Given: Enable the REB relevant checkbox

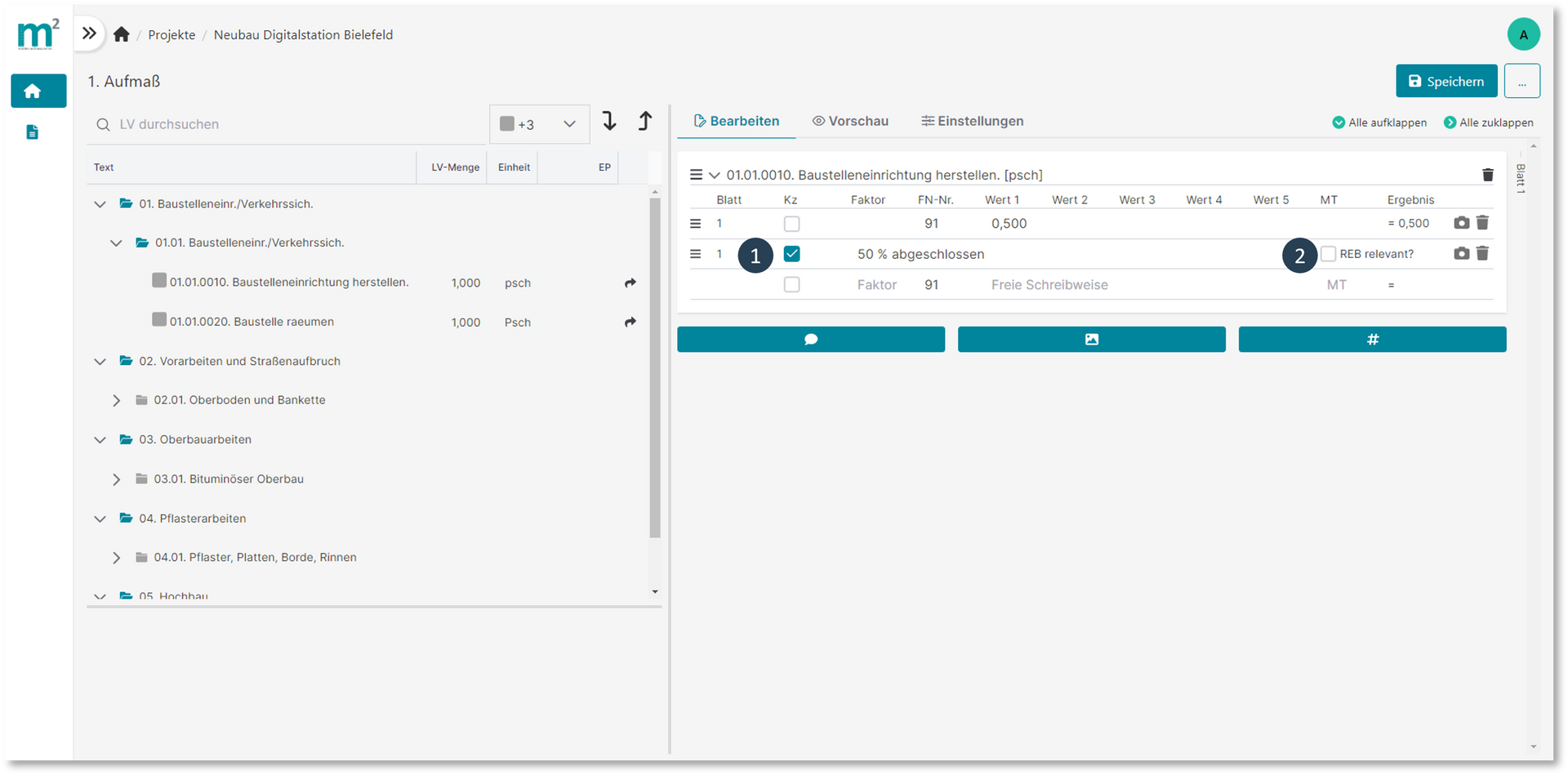Looking at the screenshot, I should [1329, 254].
